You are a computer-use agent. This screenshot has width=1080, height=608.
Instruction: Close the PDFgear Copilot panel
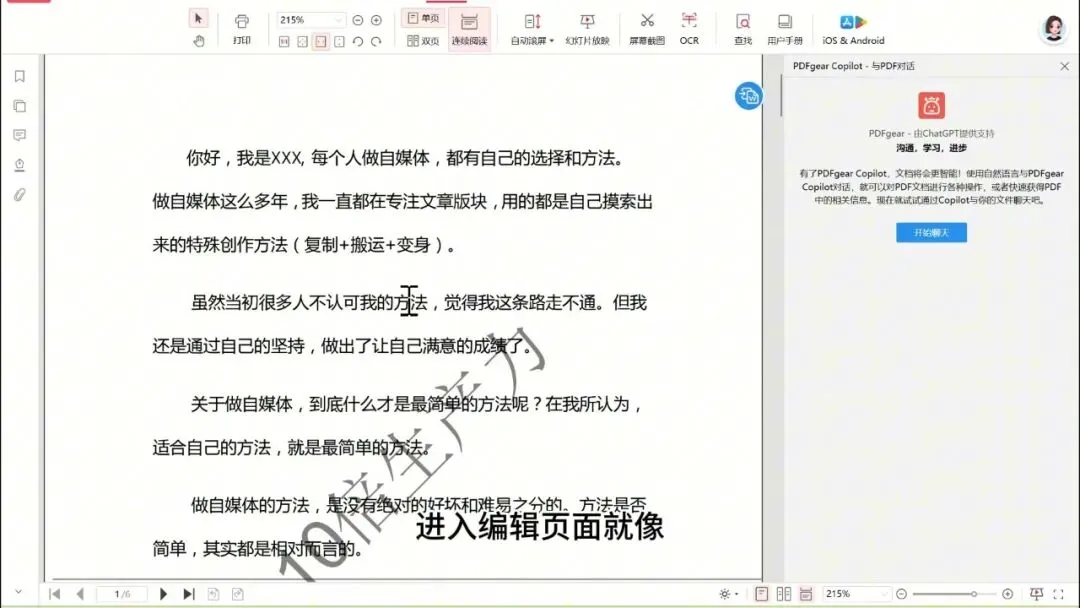click(x=1064, y=66)
